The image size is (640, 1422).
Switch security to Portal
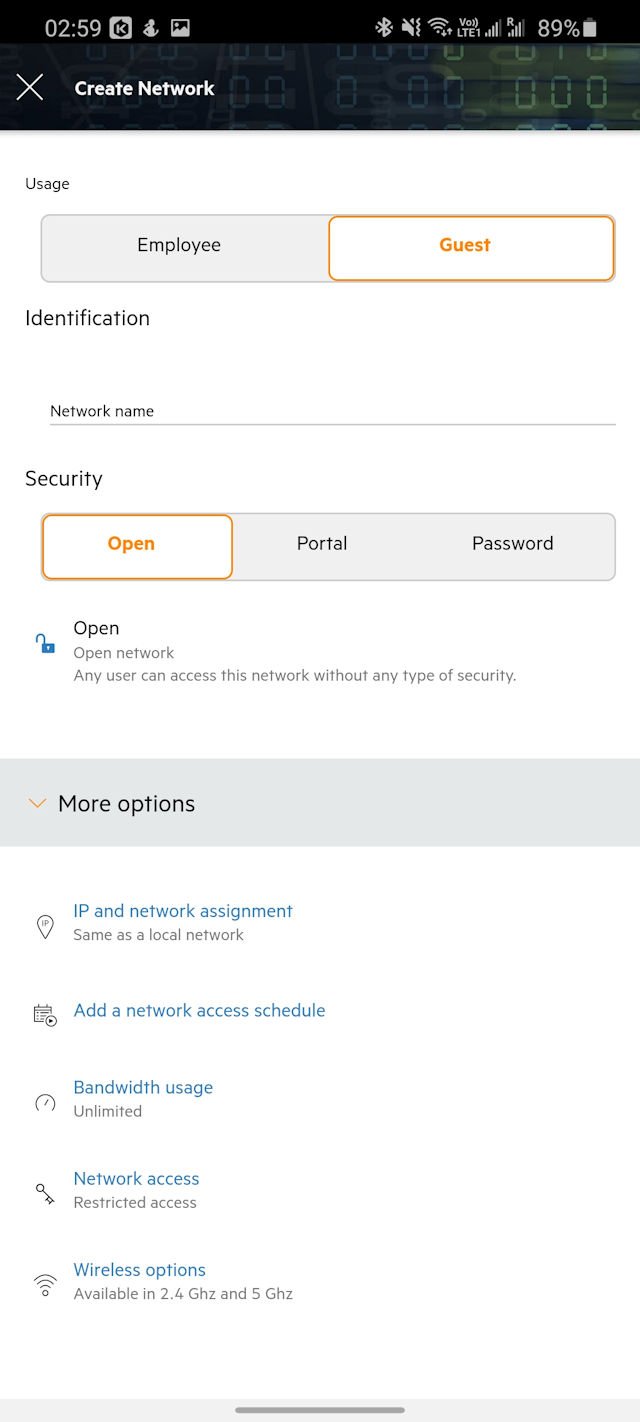322,544
